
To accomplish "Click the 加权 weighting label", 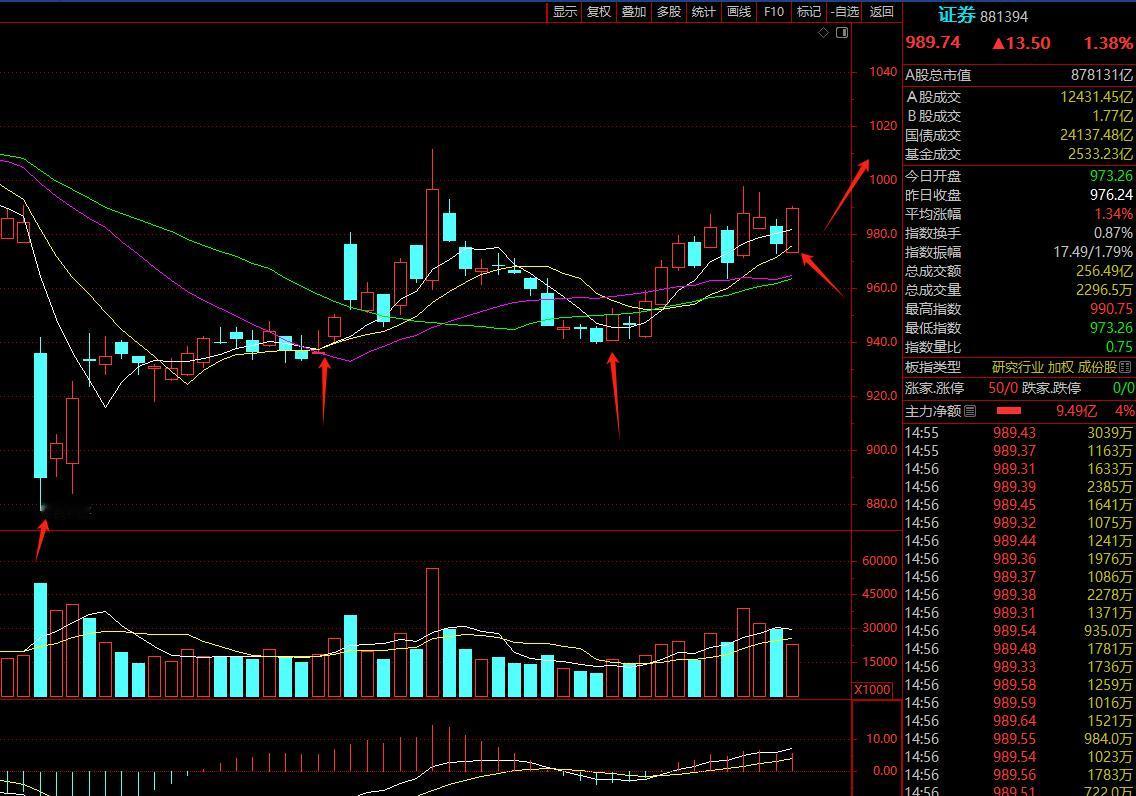I will pos(1061,367).
